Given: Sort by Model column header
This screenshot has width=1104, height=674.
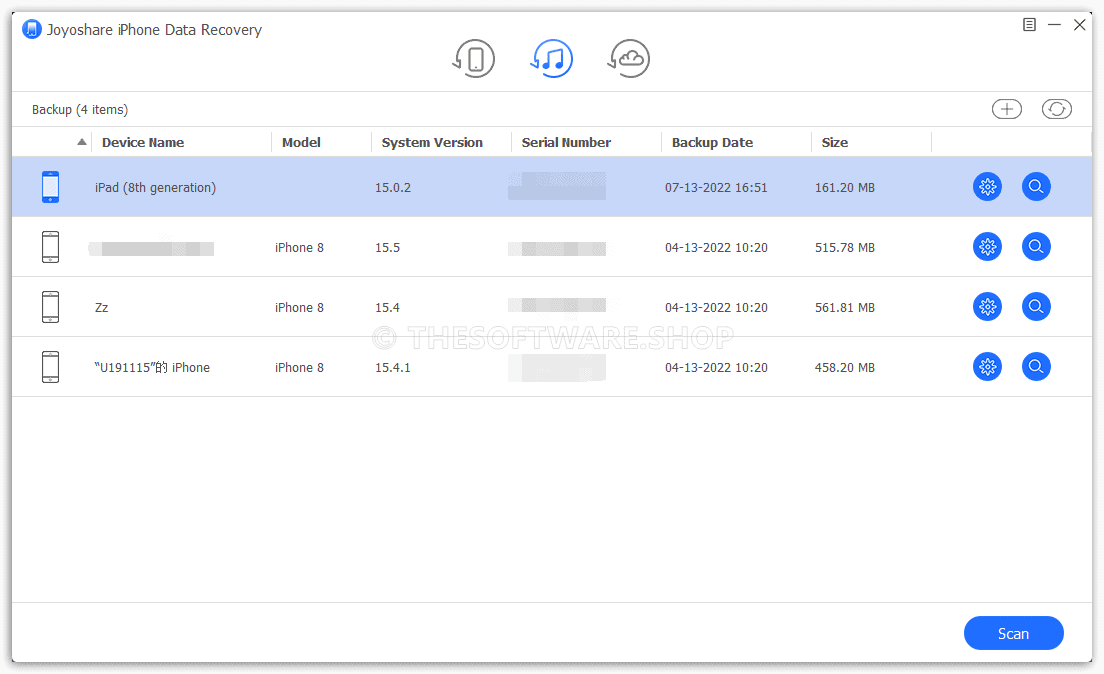Looking at the screenshot, I should tap(301, 142).
